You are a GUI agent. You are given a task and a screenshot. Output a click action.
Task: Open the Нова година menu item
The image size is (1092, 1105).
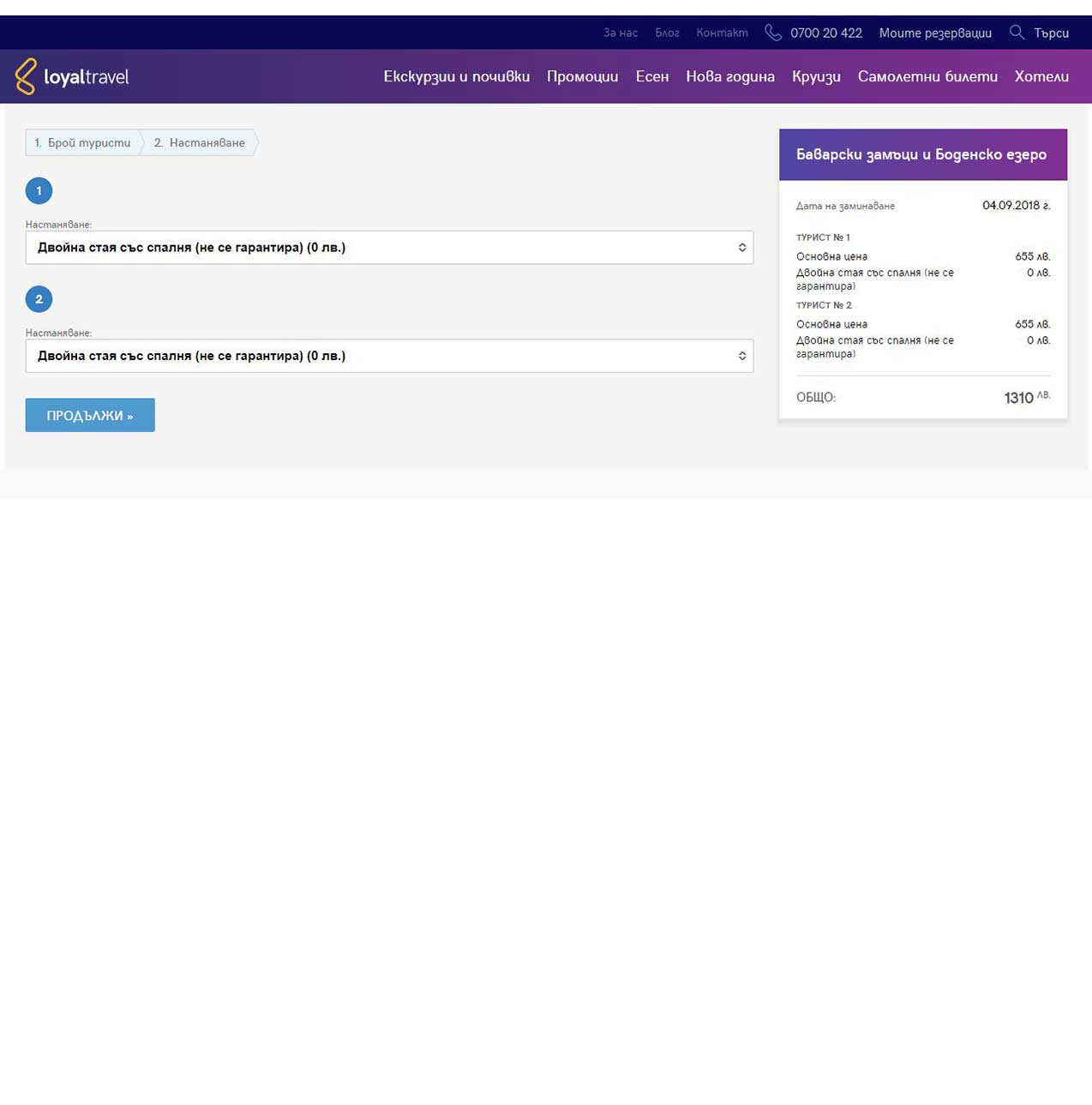[x=730, y=76]
